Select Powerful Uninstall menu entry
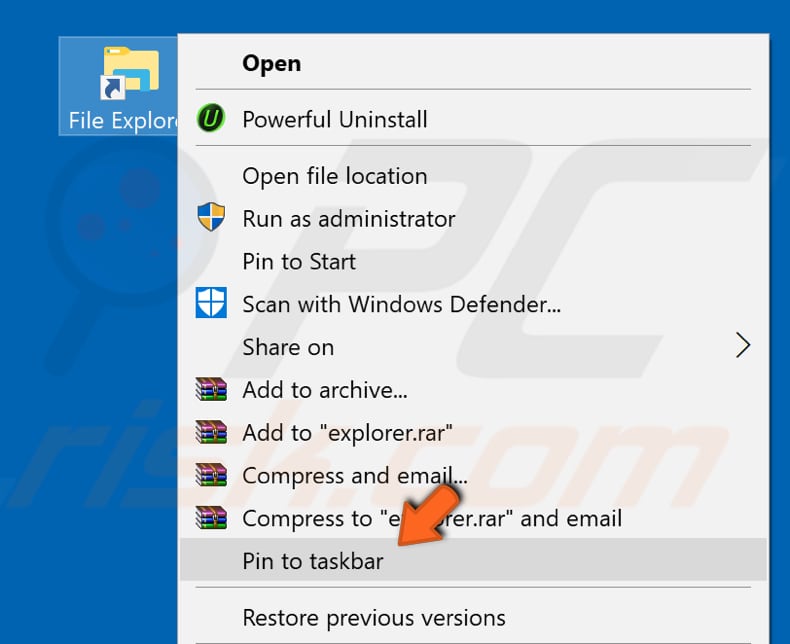790x644 pixels. [473, 119]
